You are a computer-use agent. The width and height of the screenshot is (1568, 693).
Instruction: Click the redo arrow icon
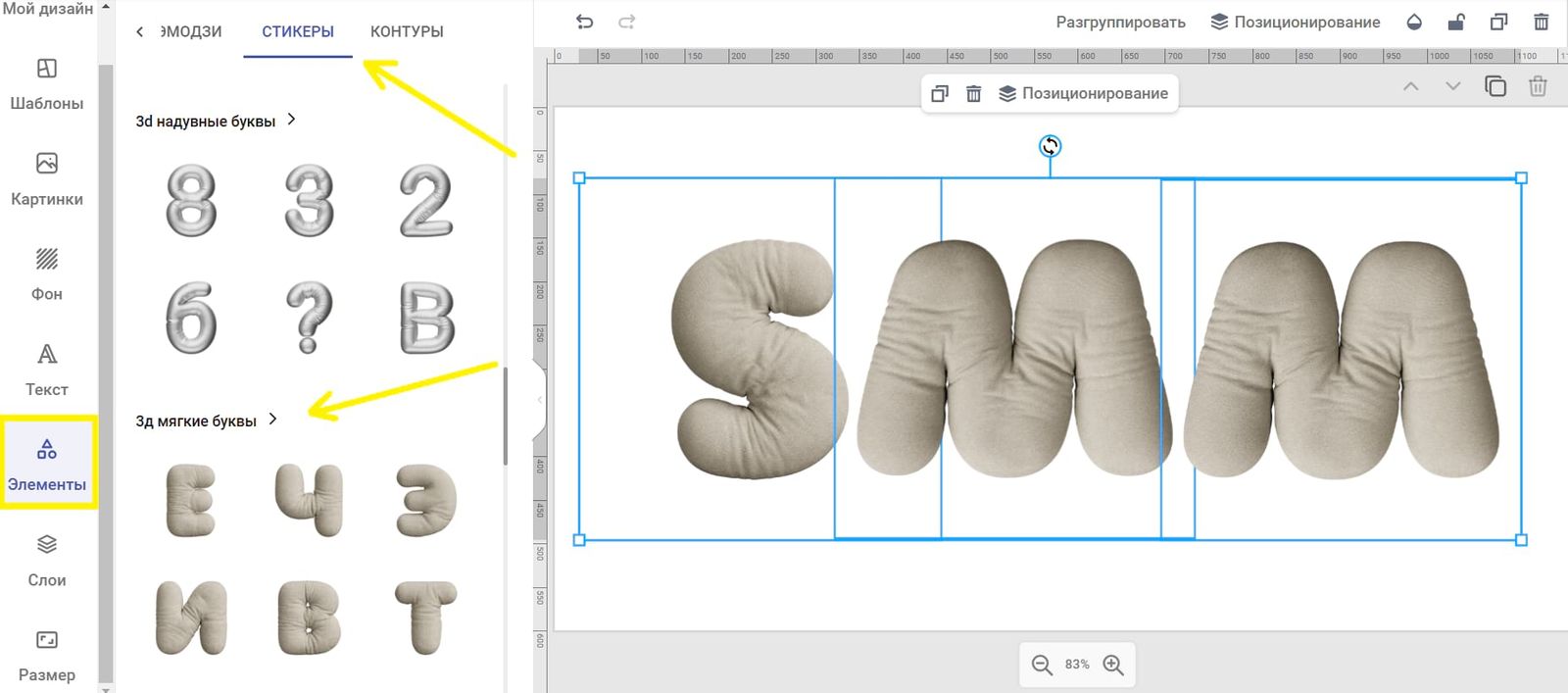pos(627,22)
